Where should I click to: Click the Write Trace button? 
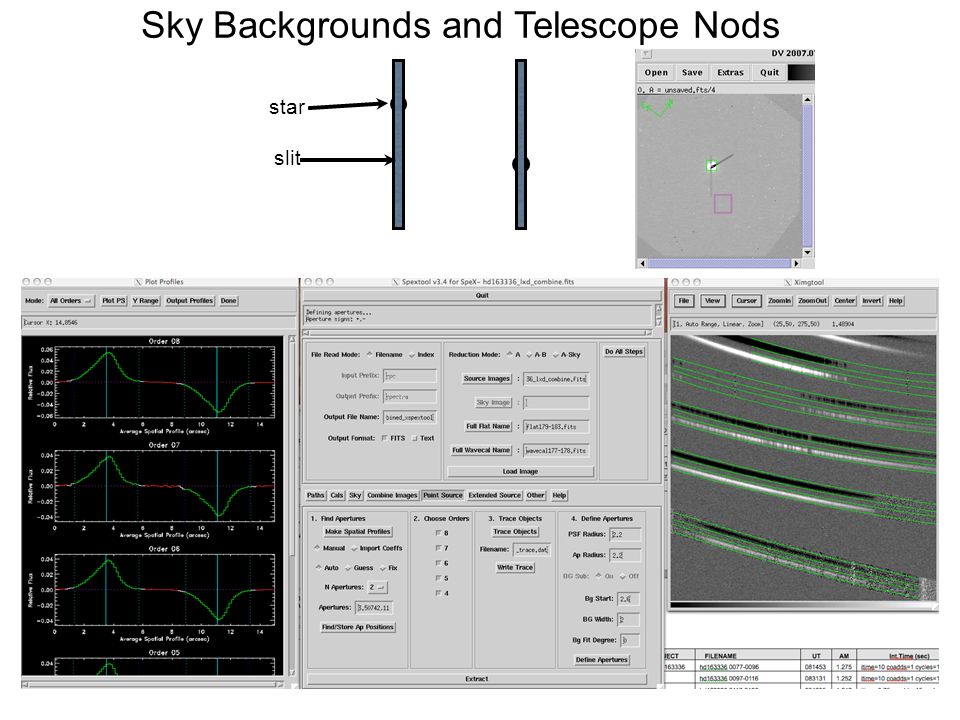(515, 568)
